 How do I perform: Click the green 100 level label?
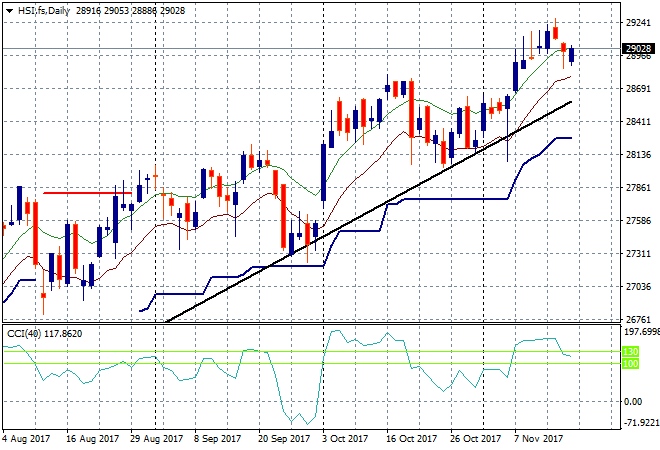coord(631,363)
